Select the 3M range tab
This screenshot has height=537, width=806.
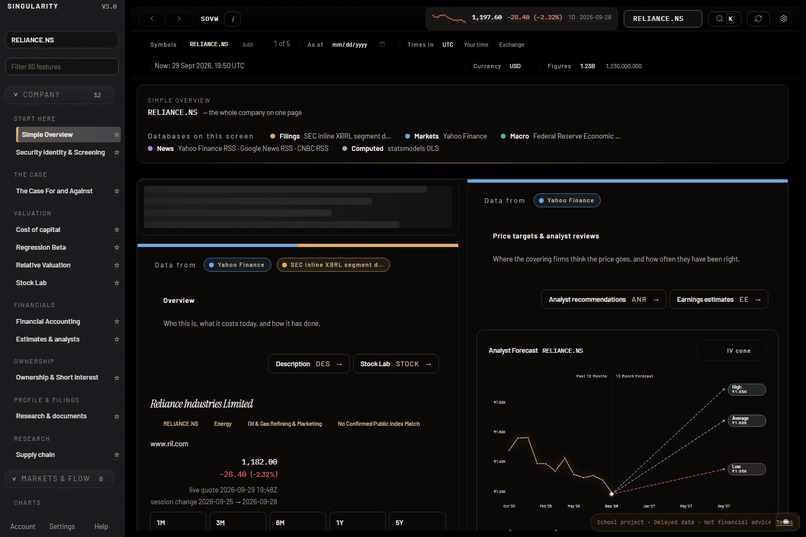tap(237, 522)
